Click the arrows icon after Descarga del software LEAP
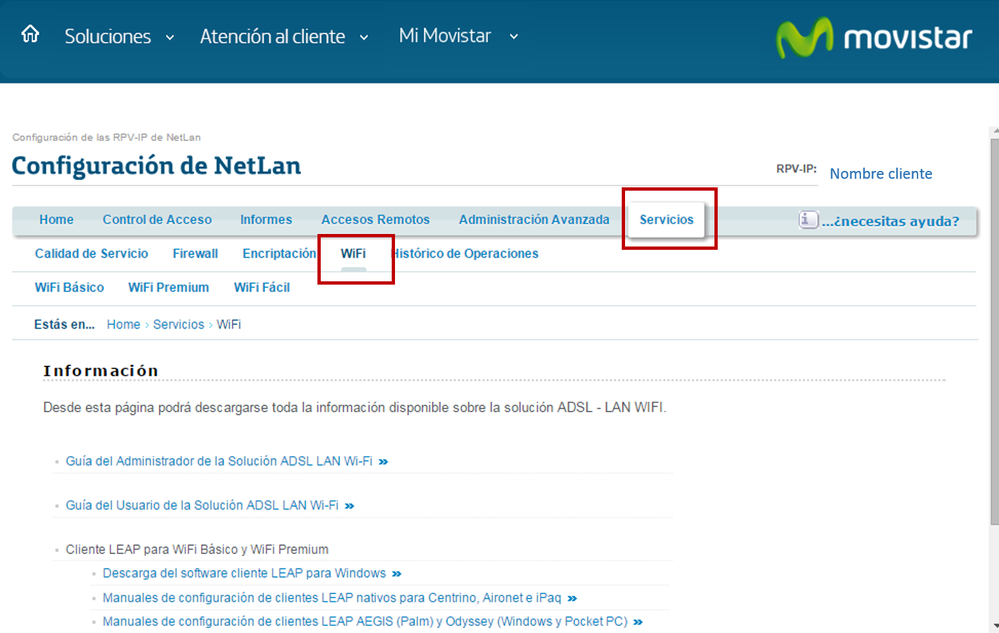999x633 pixels. coord(396,573)
